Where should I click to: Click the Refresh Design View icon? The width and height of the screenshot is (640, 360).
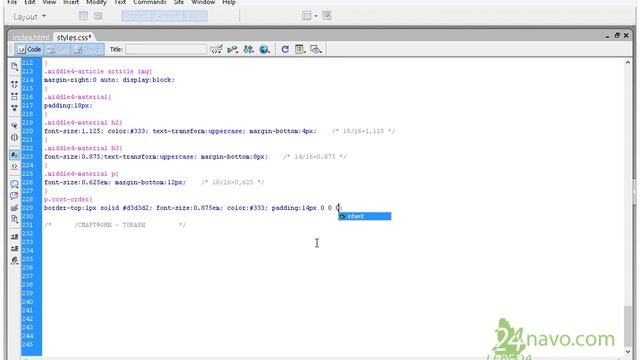(x=285, y=49)
